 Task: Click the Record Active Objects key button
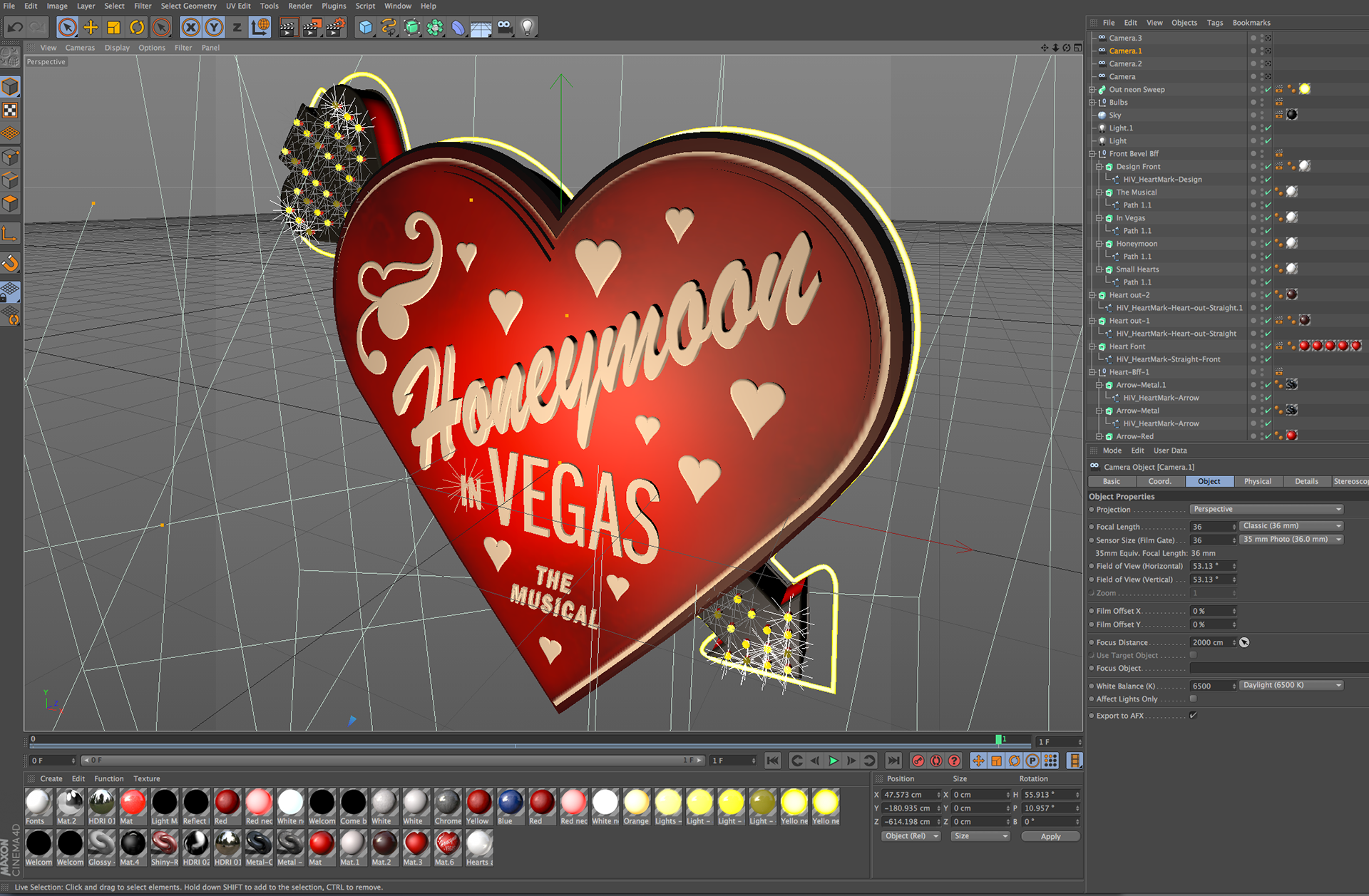[918, 761]
